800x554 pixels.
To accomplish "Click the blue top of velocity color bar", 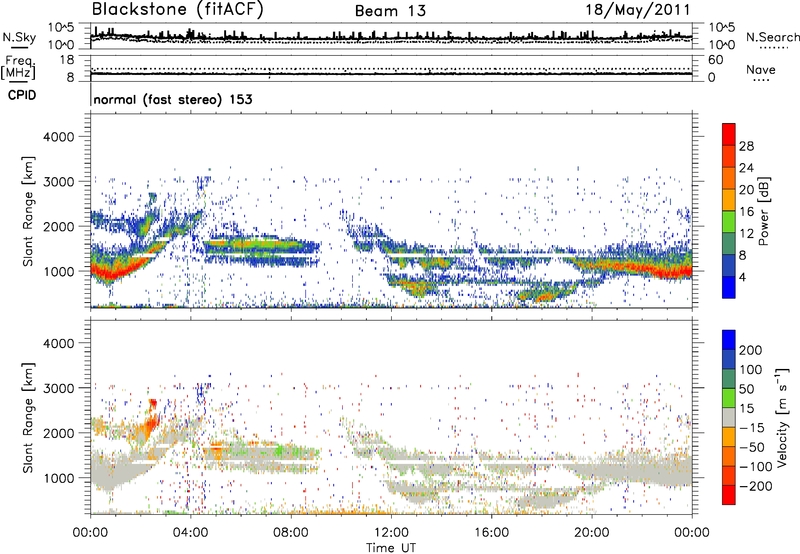I will click(729, 340).
